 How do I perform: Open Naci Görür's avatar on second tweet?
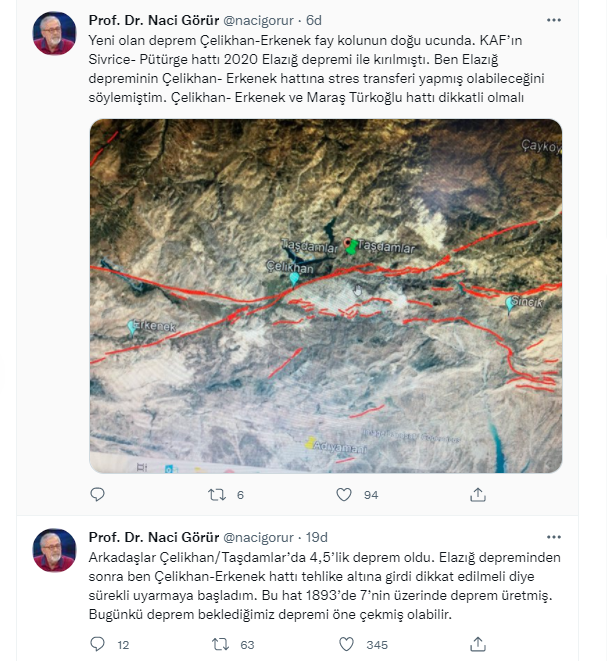click(x=54, y=550)
